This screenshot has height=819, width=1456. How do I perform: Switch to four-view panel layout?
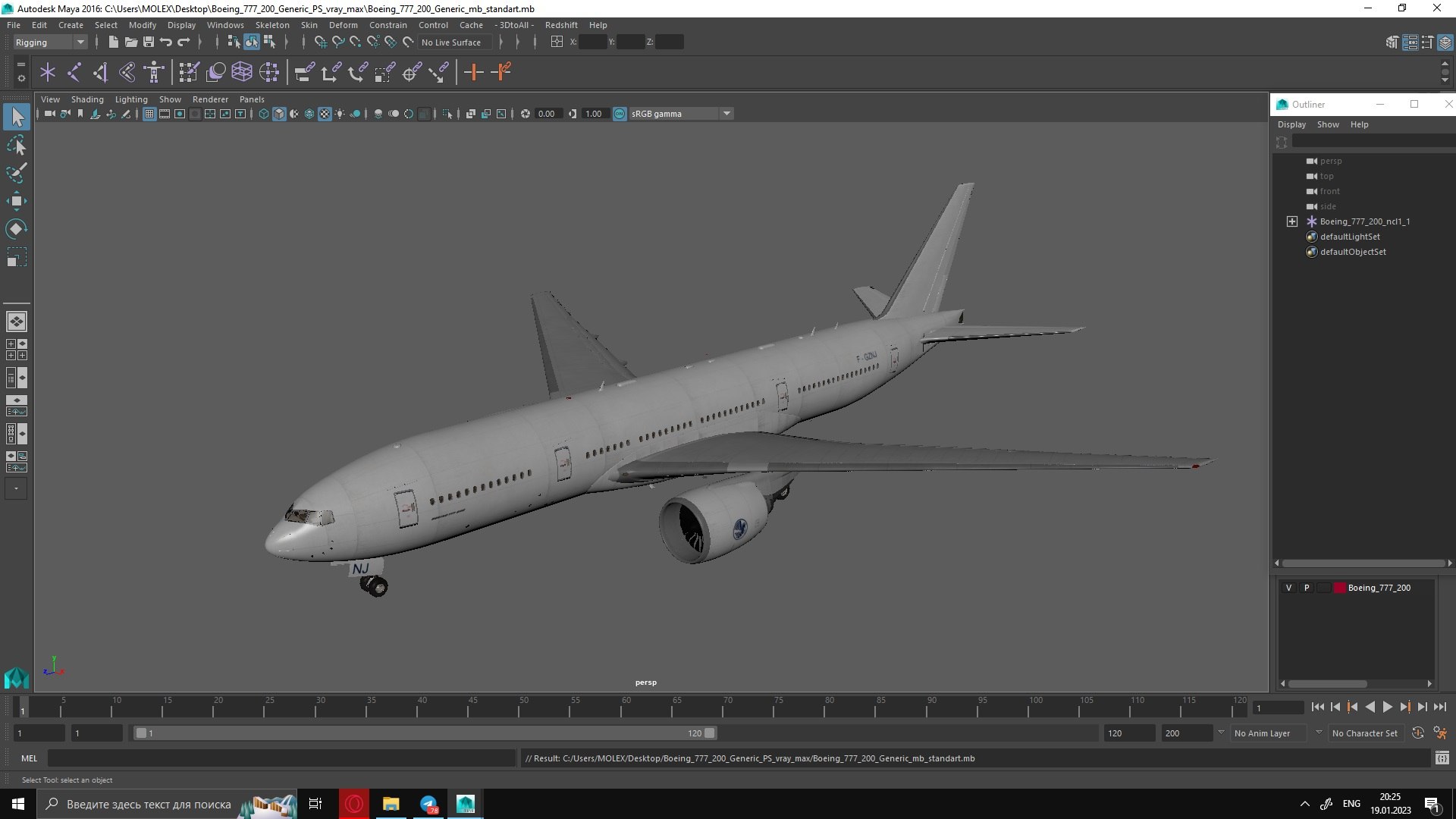pyautogui.click(x=16, y=350)
